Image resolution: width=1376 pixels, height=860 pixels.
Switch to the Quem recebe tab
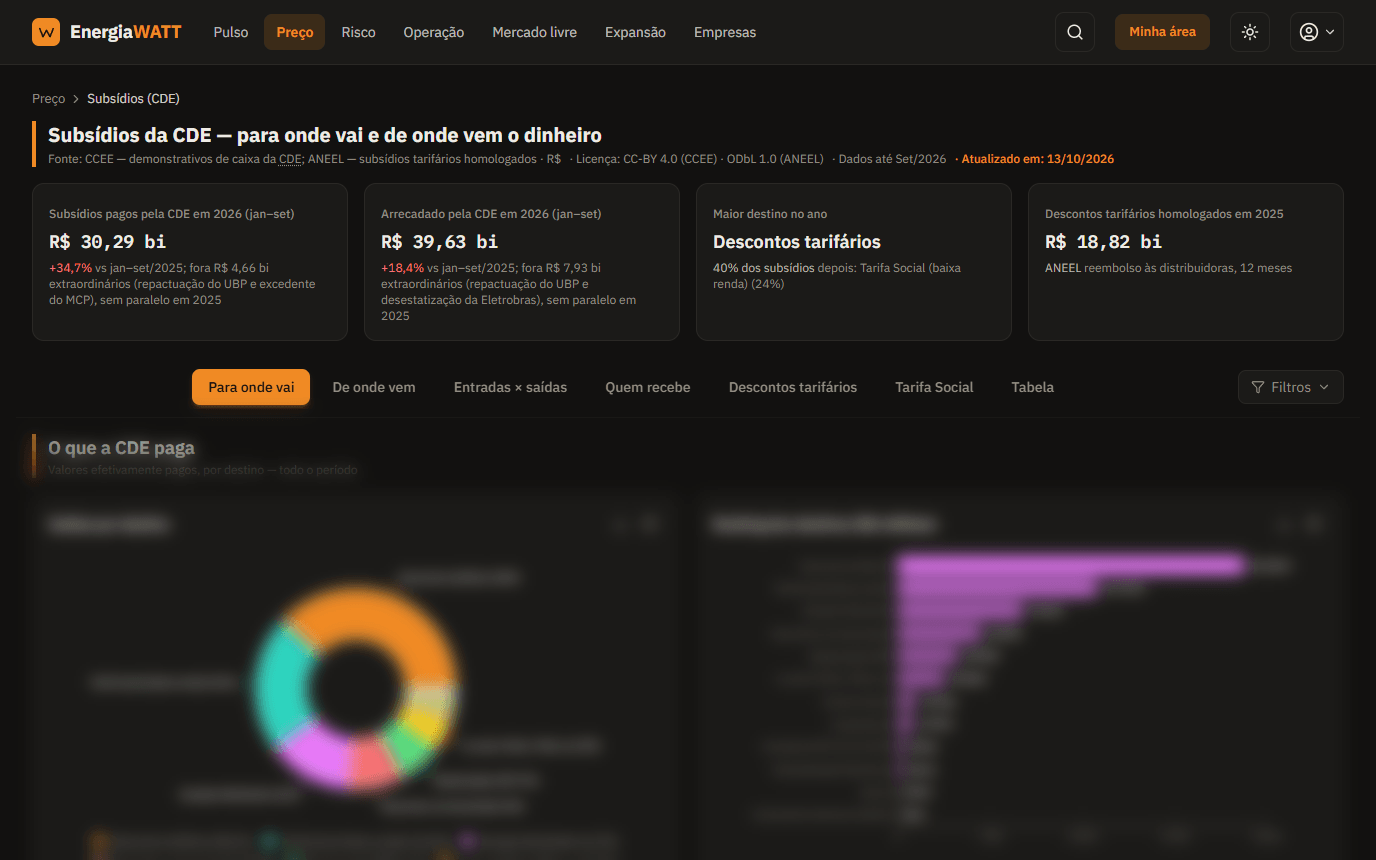pos(648,387)
